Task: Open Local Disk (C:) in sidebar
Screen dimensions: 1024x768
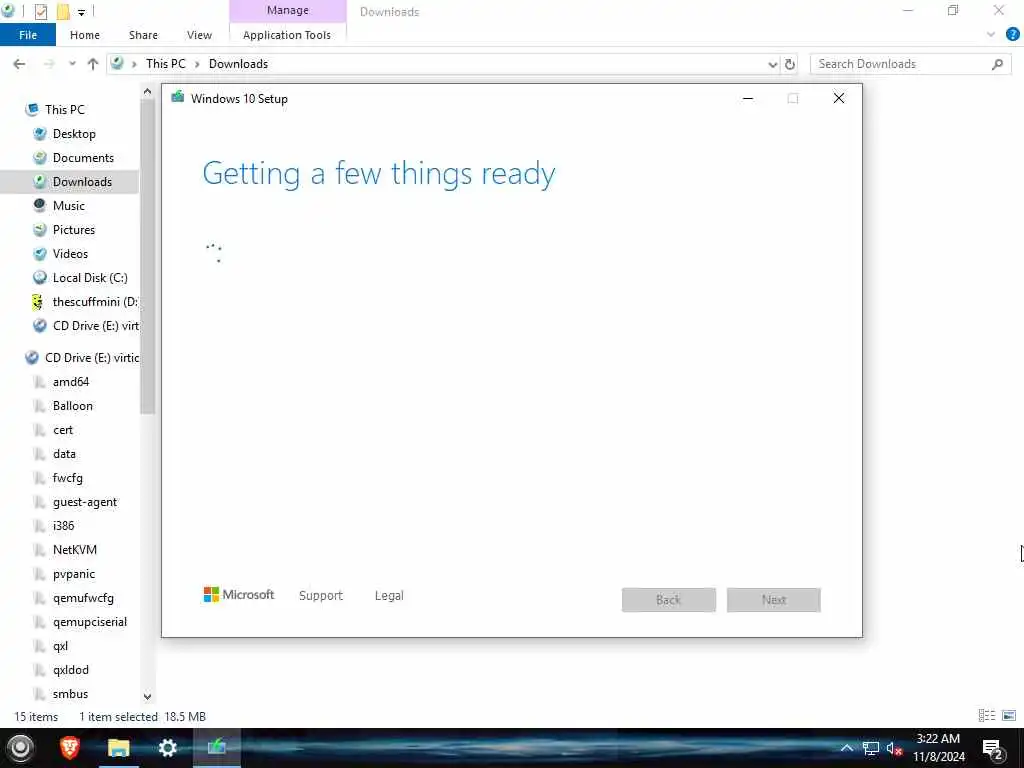Action: [90, 278]
